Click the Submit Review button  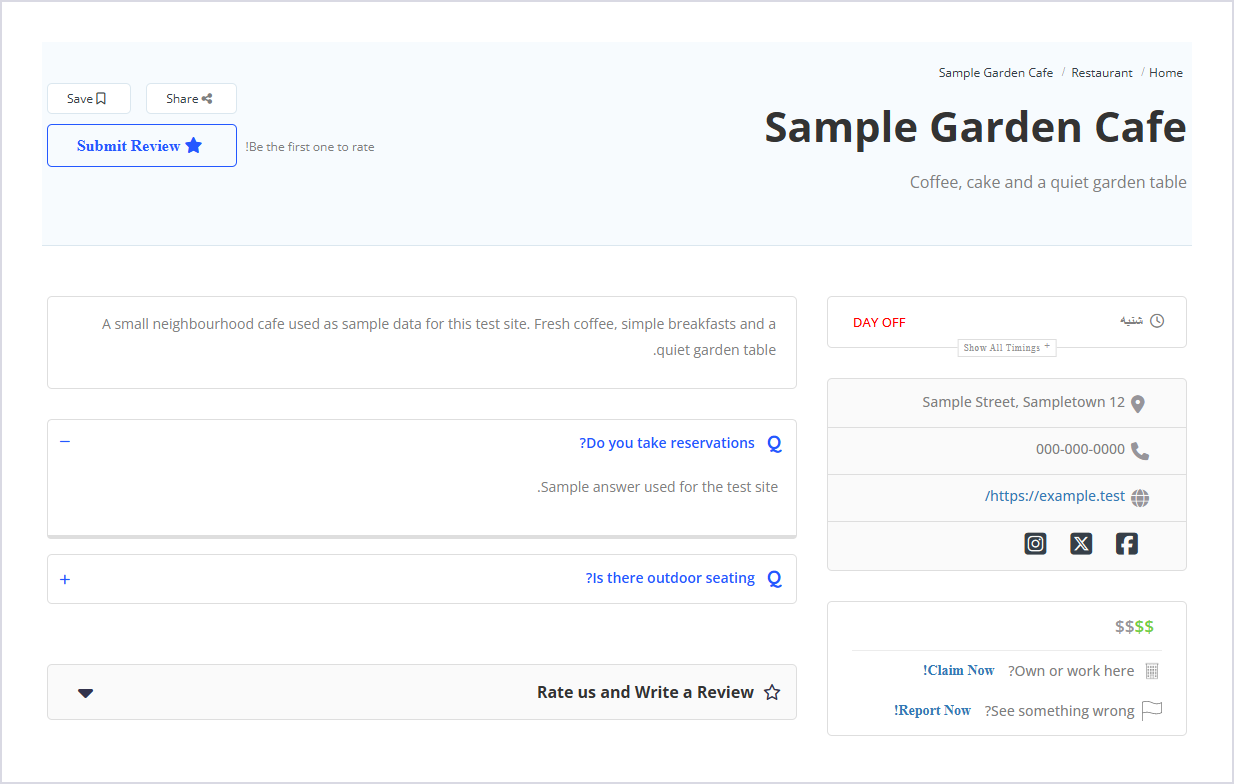[142, 146]
